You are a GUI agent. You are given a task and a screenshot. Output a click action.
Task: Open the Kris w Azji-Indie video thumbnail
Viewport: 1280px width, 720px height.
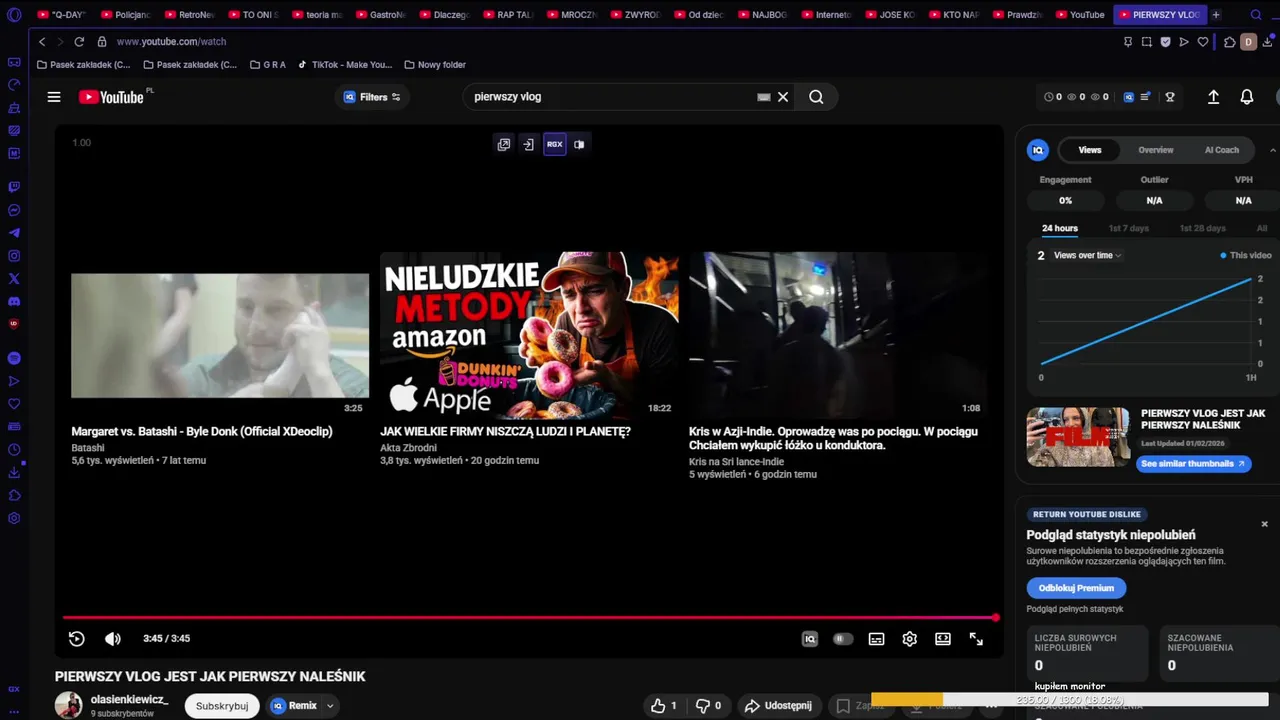[838, 334]
